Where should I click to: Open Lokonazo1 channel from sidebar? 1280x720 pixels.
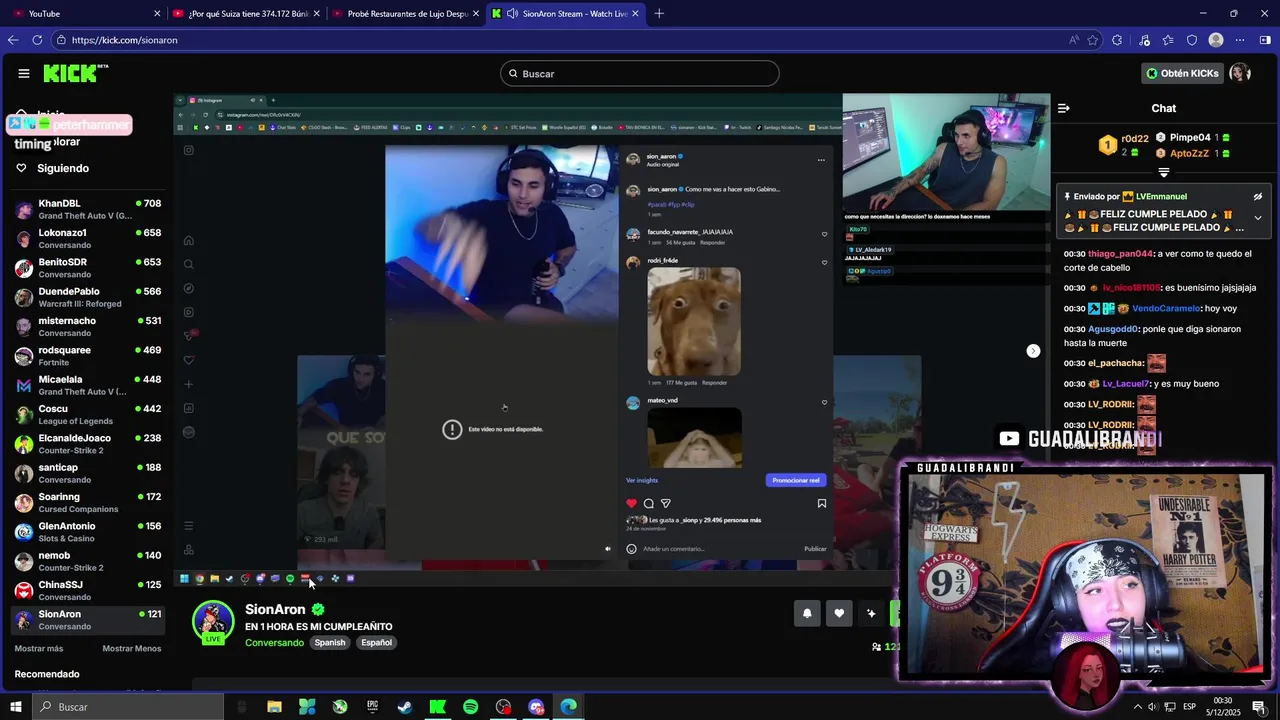coord(88,238)
